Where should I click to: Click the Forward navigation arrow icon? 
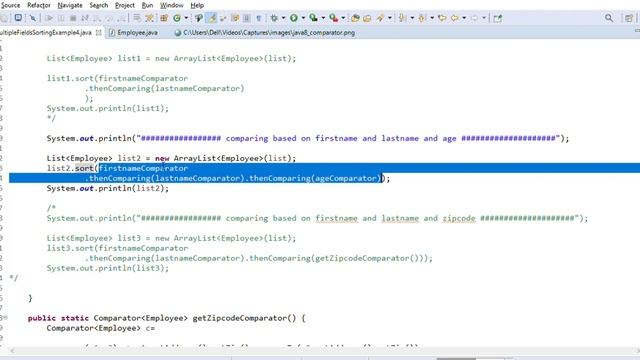(x=474, y=18)
